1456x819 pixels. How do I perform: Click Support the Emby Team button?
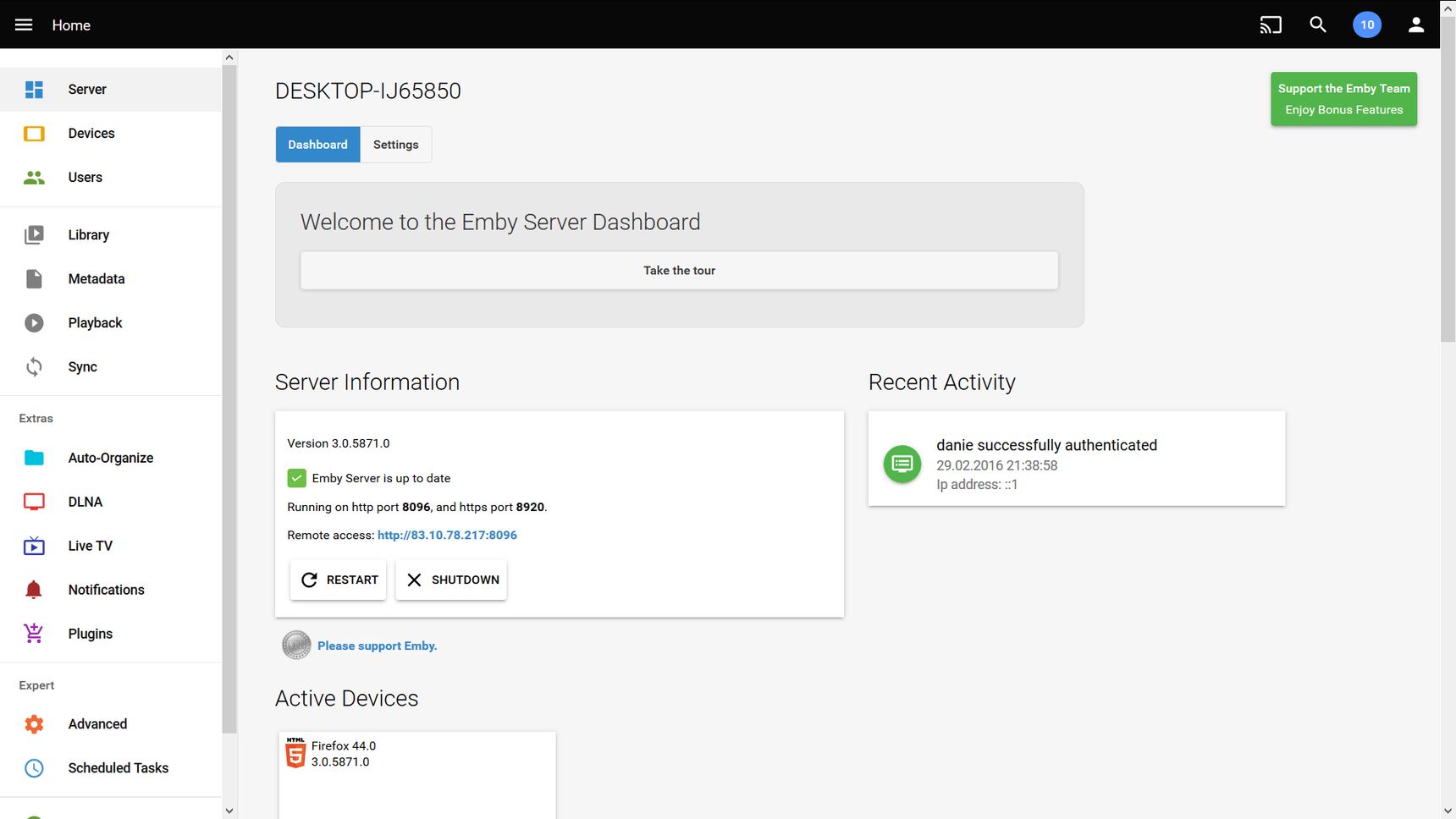[x=1343, y=99]
